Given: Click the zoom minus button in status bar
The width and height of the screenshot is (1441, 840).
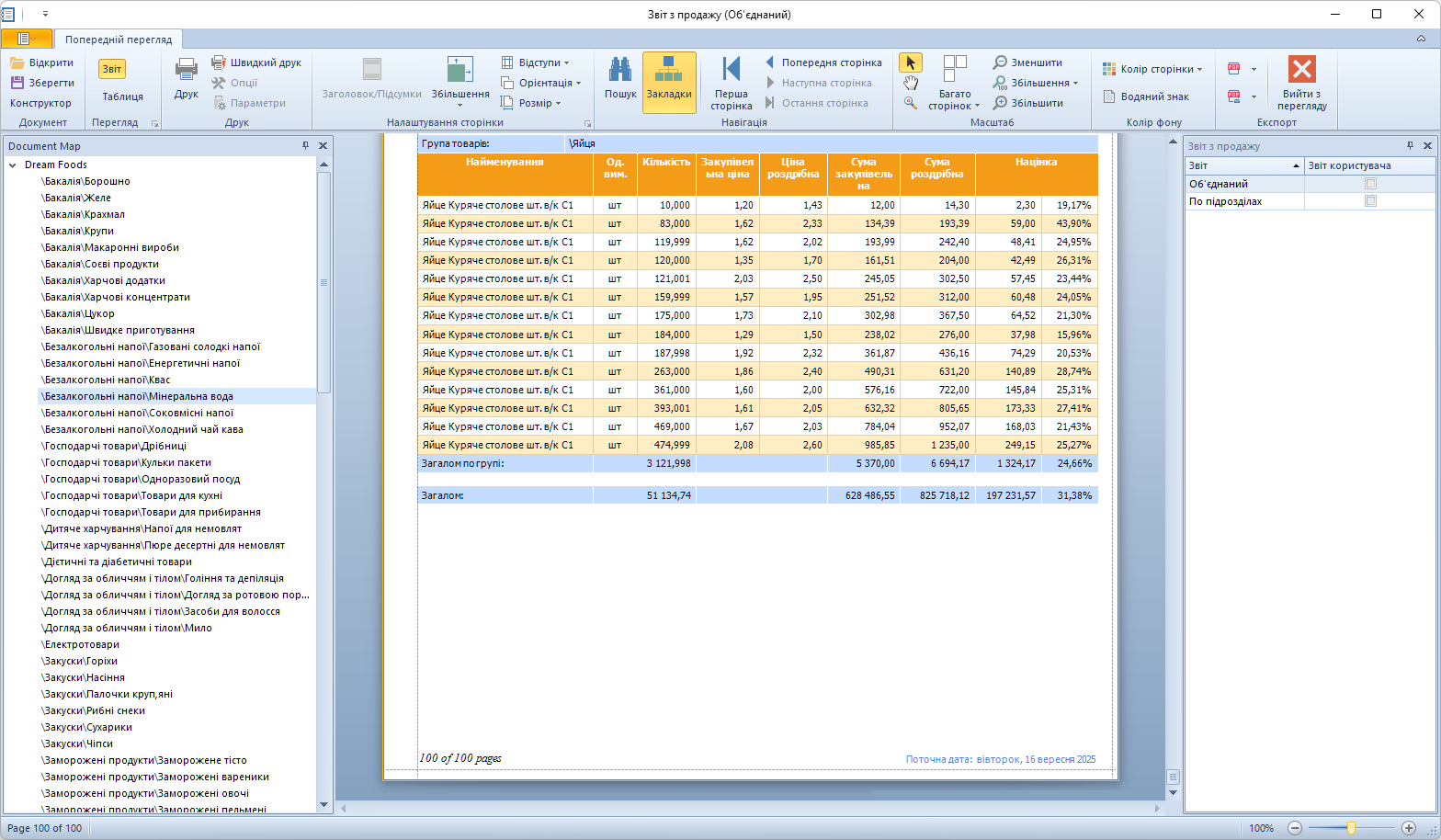Looking at the screenshot, I should [x=1295, y=828].
